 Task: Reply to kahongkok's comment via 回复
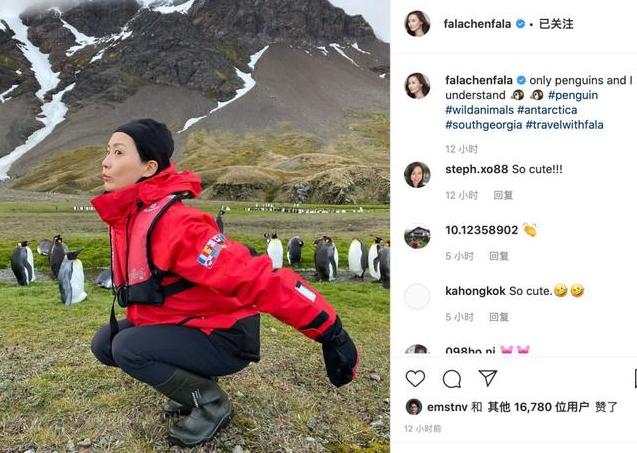[x=499, y=317]
